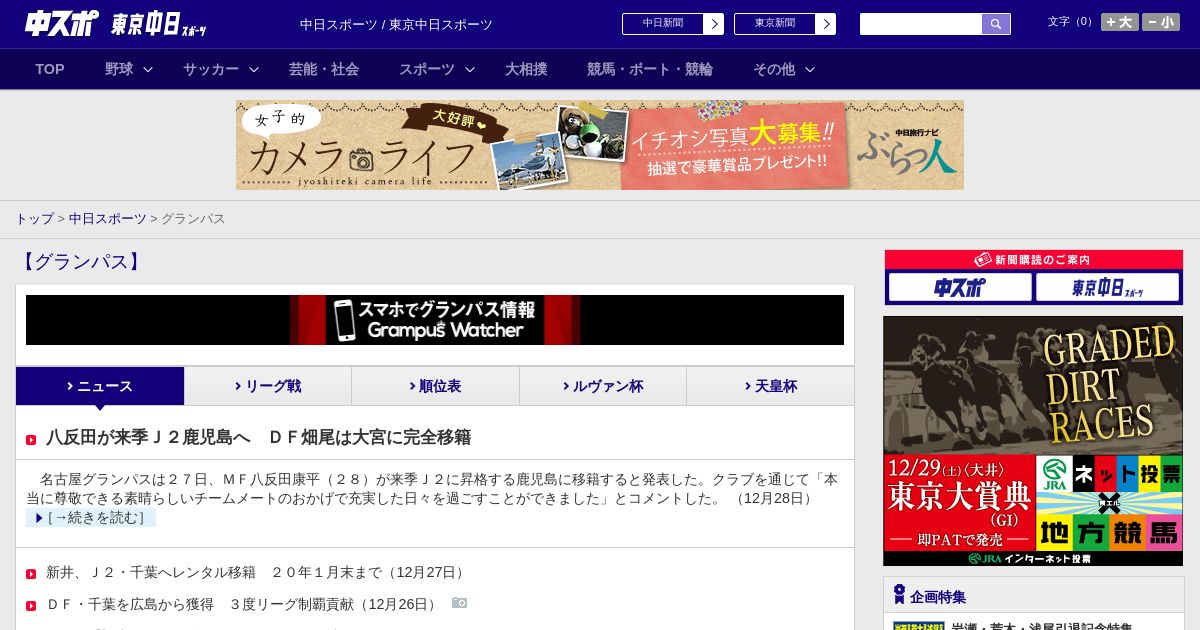Increase font size with the 大 button
1200x630 pixels.
click(x=1120, y=22)
